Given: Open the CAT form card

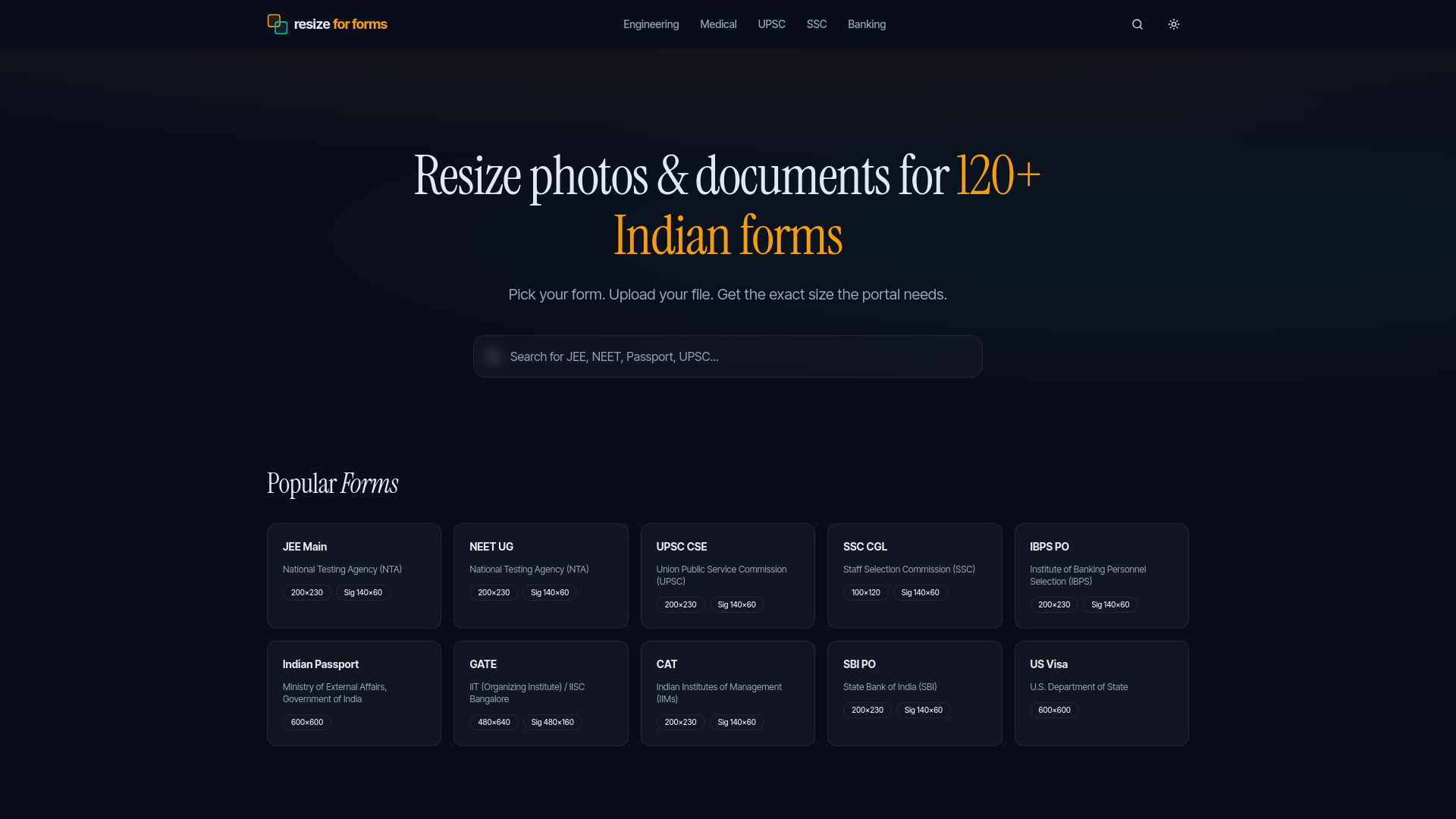Looking at the screenshot, I should tap(728, 693).
